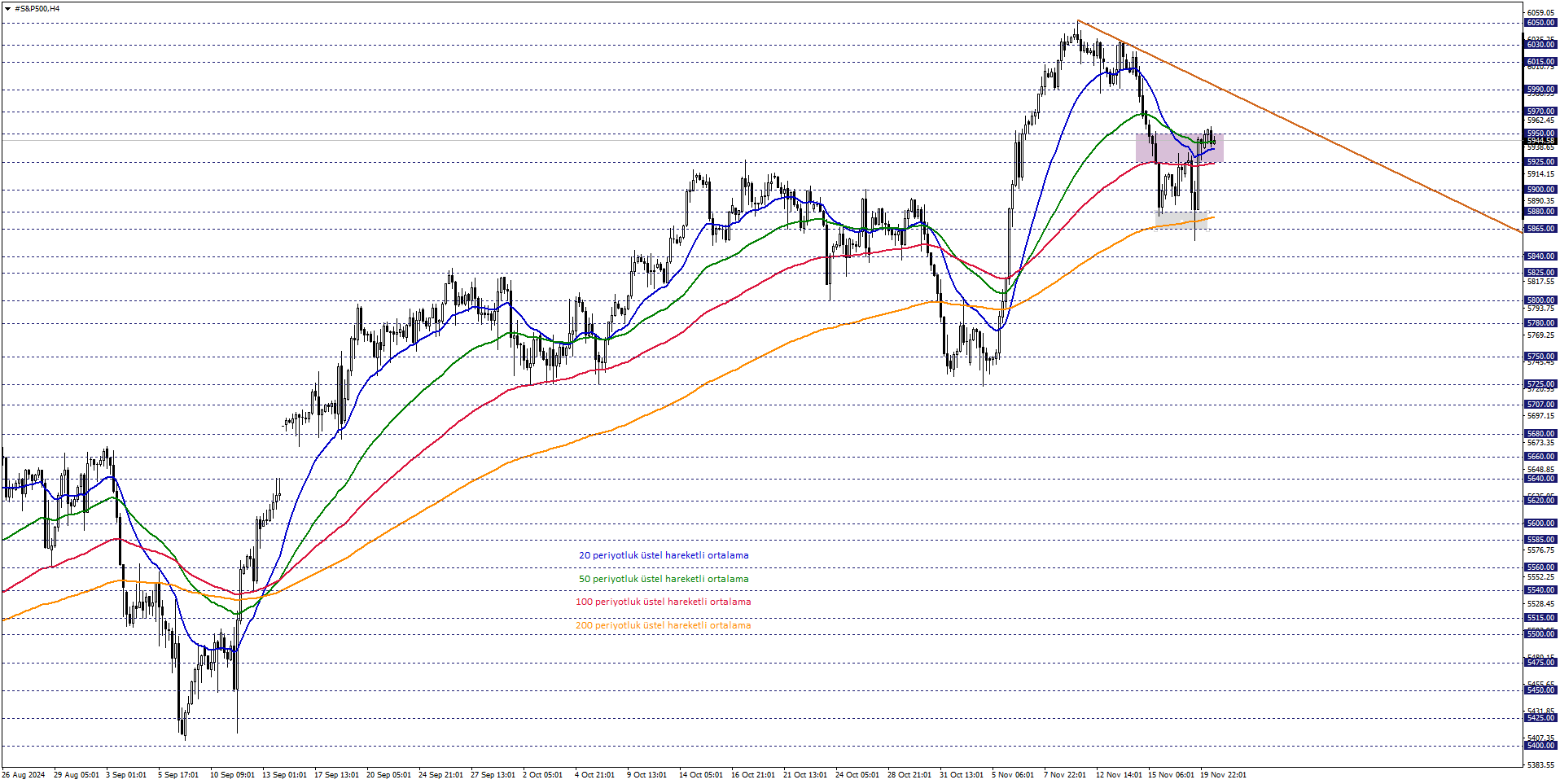Viewport: 1560px width, 784px height.
Task: Click the 19 Nov 22:01 time label
Action: pos(1222,775)
